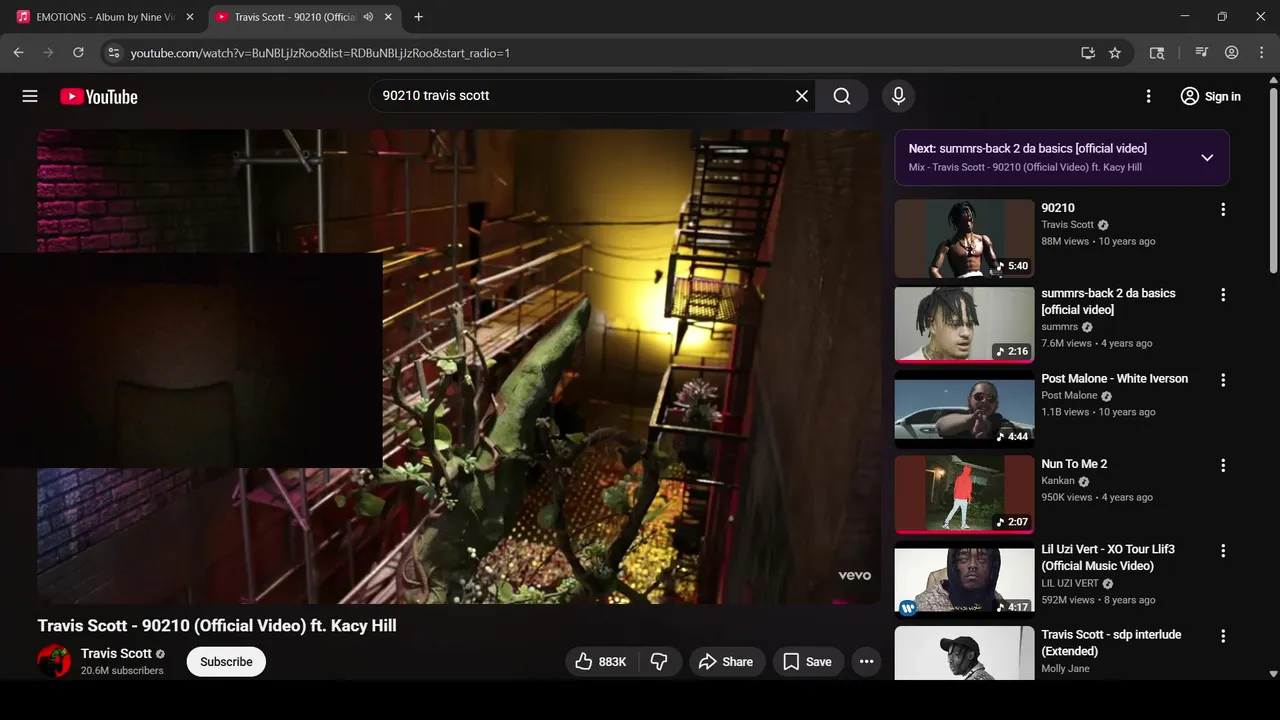
Task: Open more actions ellipsis under video
Action: pyautogui.click(x=866, y=662)
